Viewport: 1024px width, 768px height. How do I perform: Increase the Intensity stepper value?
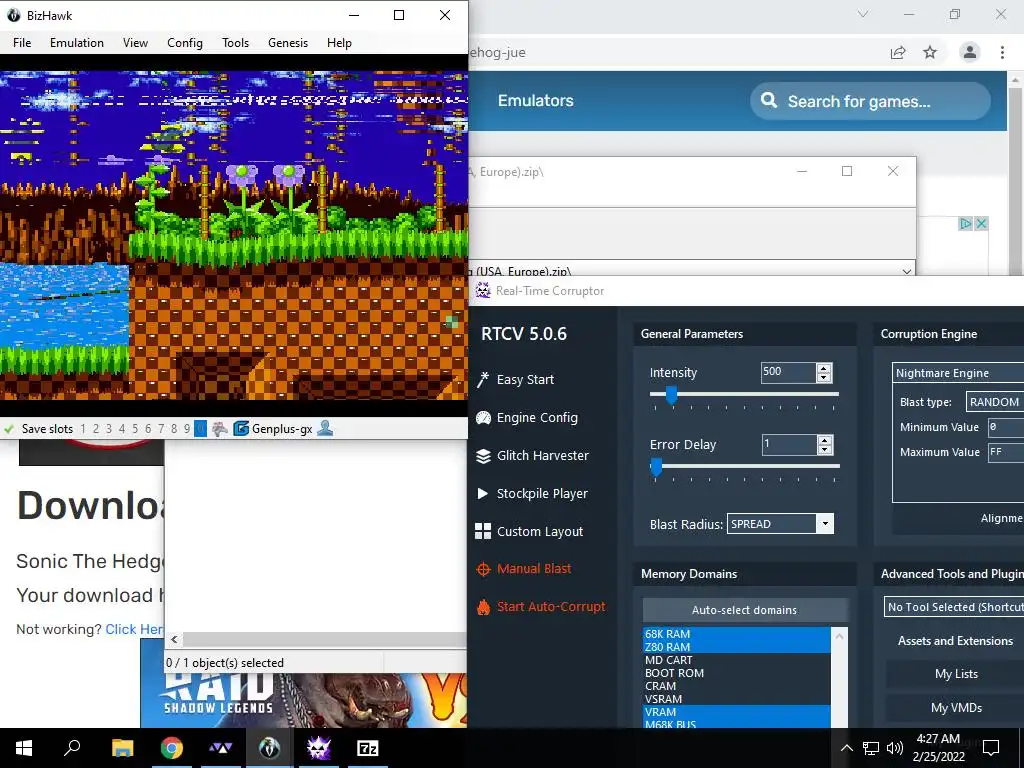click(x=824, y=368)
